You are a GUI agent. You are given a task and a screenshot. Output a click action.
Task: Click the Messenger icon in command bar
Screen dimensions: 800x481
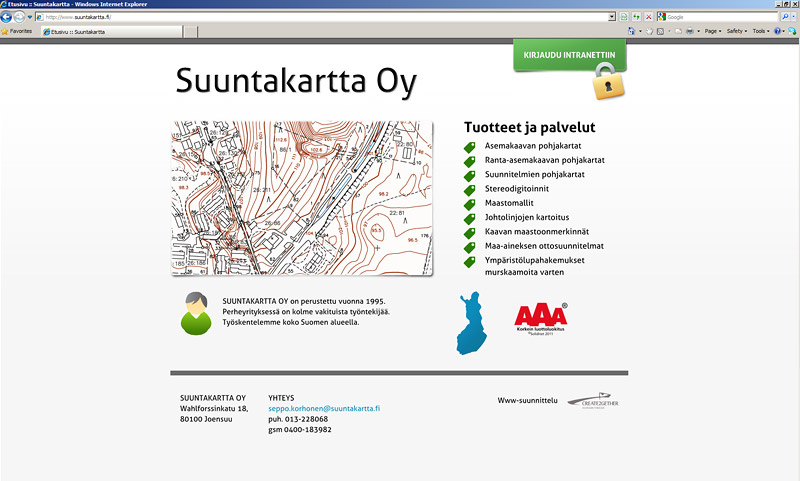[x=792, y=31]
